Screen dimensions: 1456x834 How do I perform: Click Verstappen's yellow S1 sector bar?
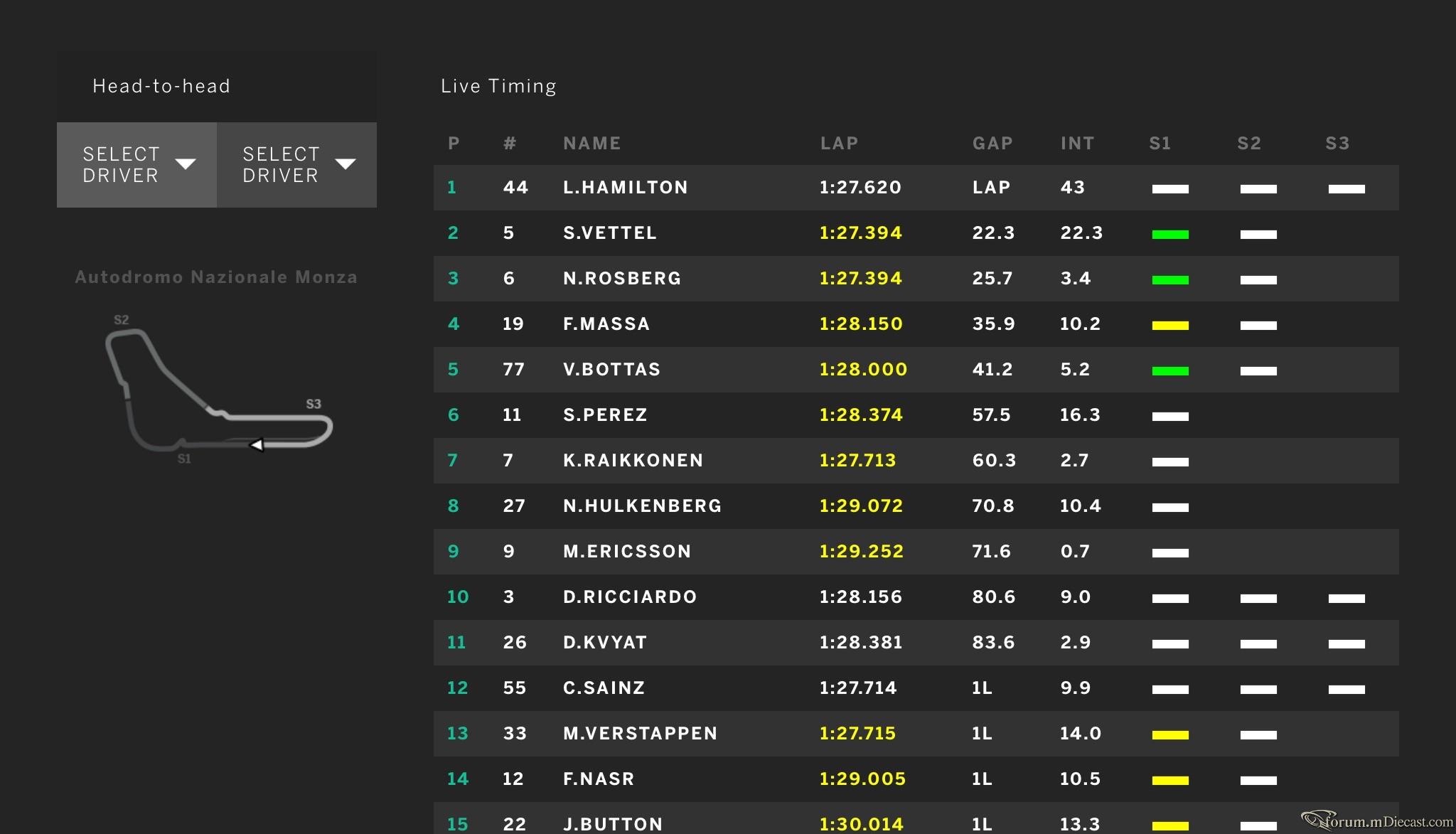point(1170,734)
